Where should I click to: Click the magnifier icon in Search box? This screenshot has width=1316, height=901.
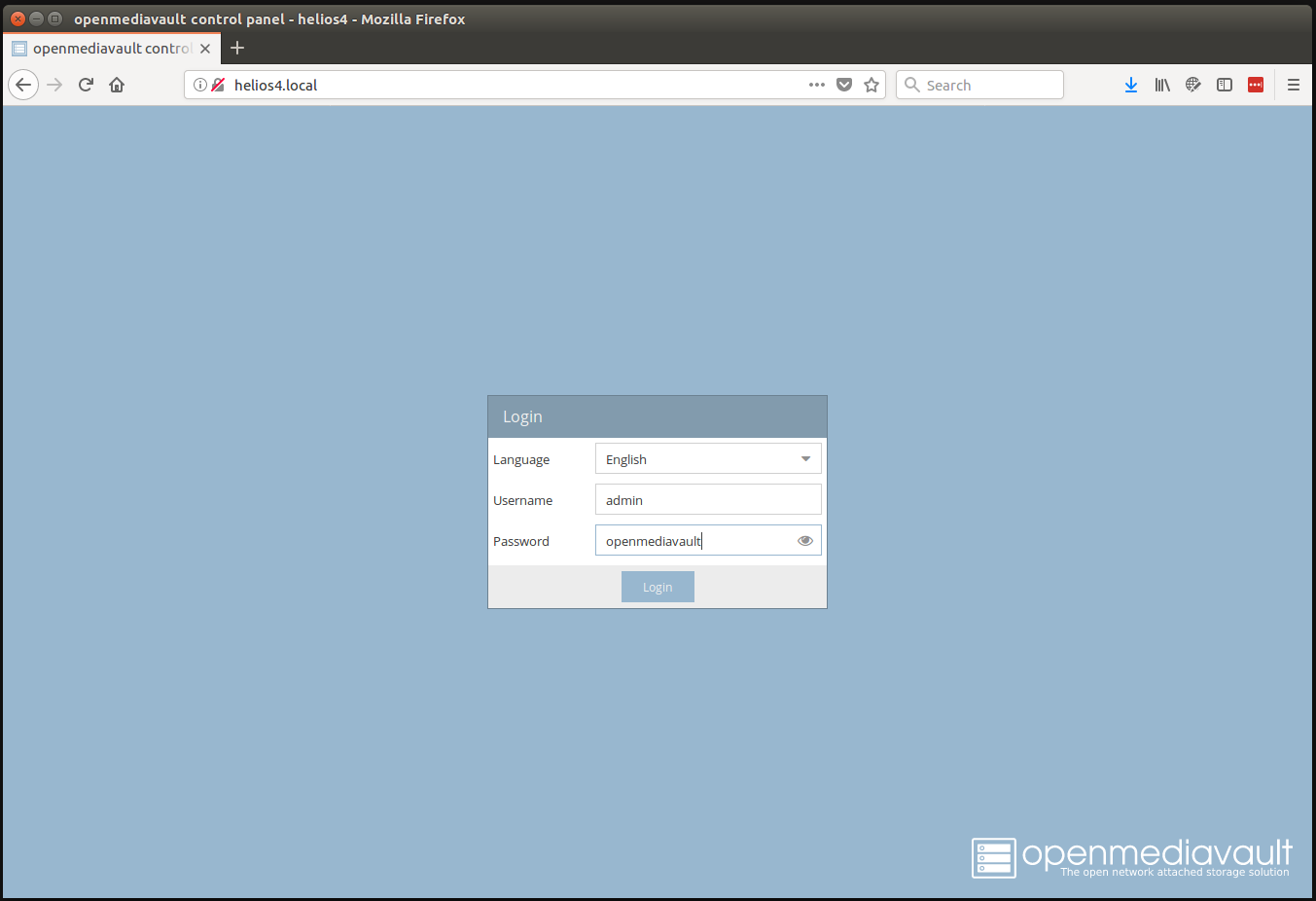tap(912, 85)
